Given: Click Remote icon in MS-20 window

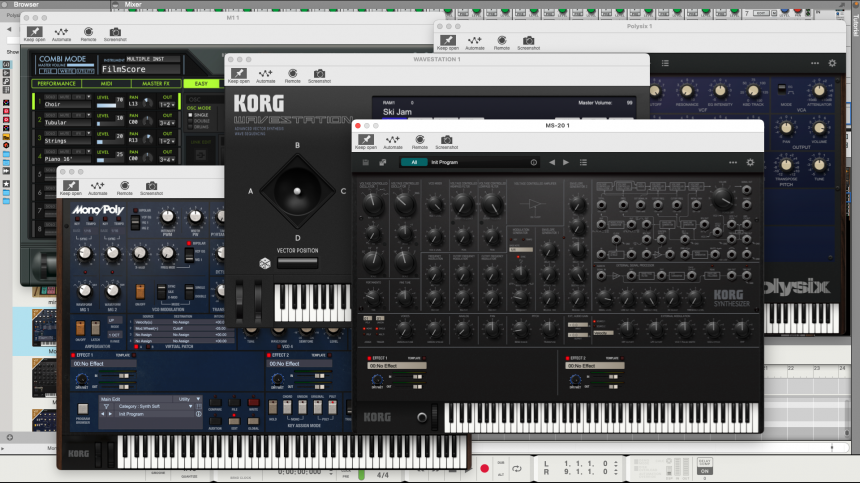Looking at the screenshot, I should pos(420,140).
